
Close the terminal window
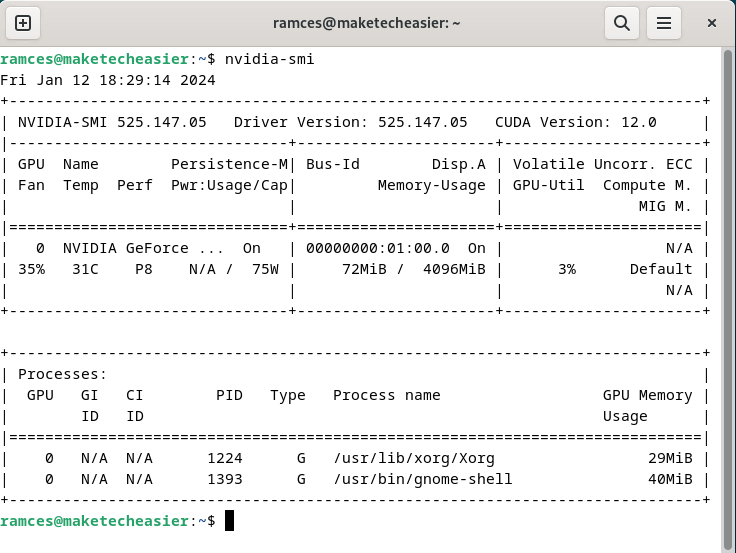(x=712, y=23)
